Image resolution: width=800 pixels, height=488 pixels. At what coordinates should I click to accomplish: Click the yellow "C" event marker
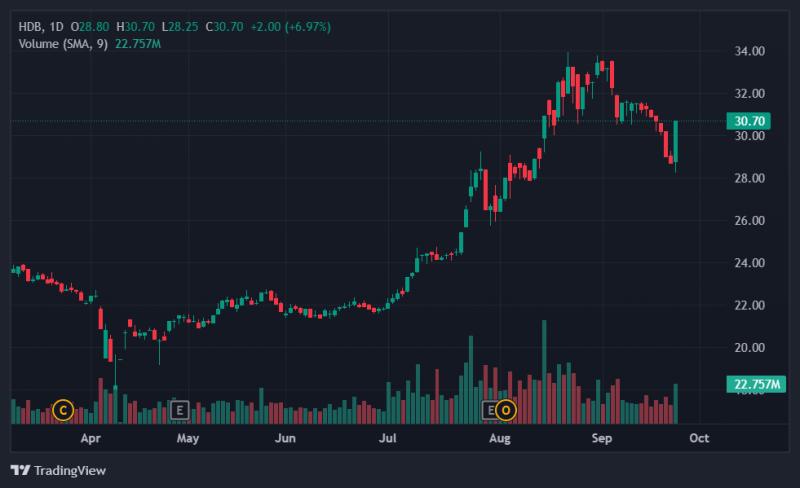[x=63, y=410]
